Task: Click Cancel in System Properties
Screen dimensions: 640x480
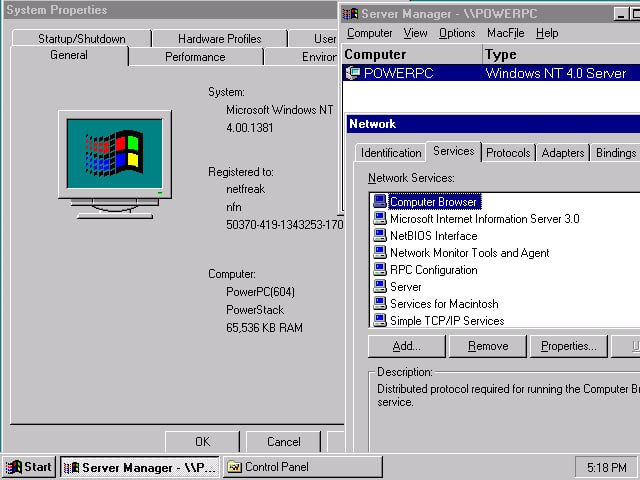Action: (283, 442)
